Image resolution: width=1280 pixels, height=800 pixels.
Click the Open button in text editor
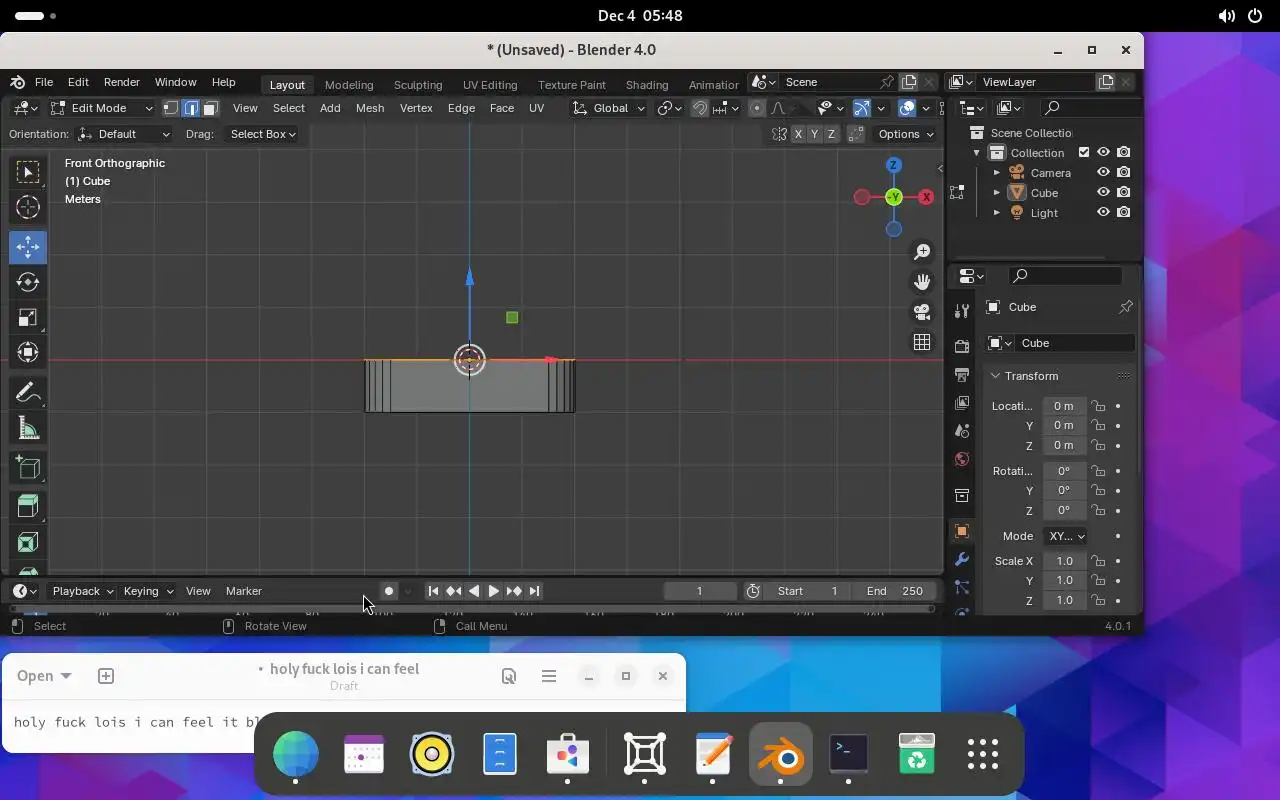44,676
